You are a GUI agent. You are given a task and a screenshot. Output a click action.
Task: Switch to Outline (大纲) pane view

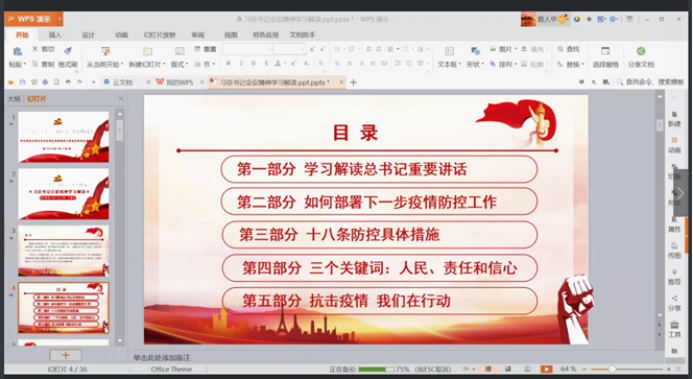pyautogui.click(x=14, y=99)
